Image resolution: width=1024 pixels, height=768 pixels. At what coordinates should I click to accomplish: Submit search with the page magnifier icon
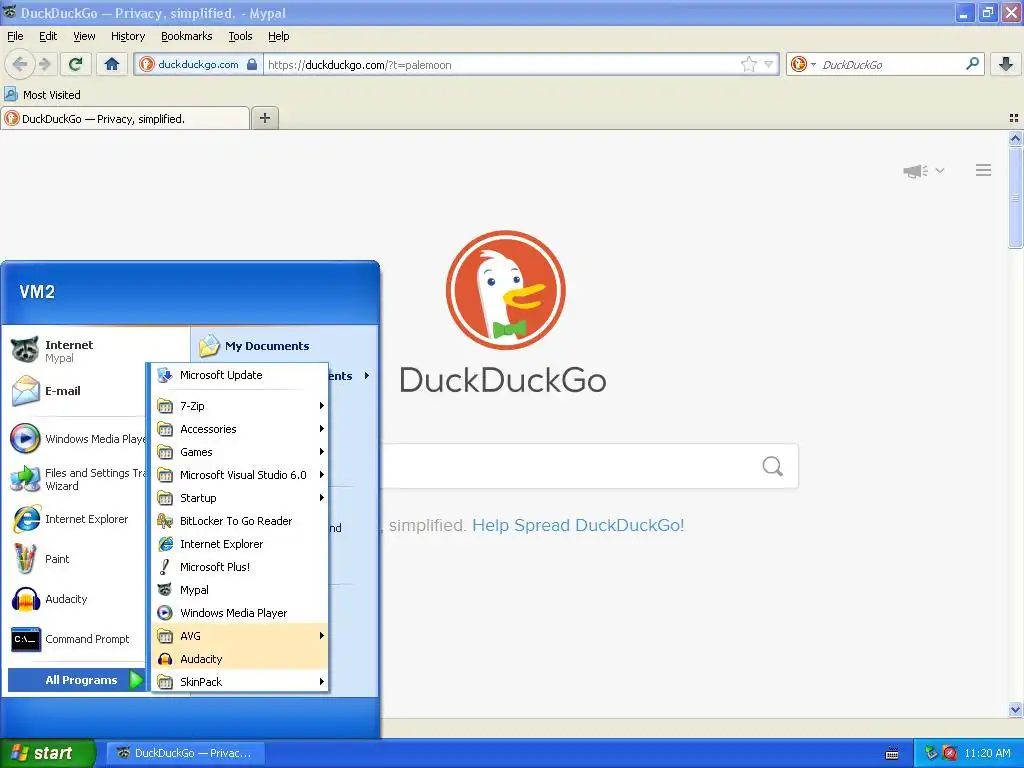tap(773, 466)
